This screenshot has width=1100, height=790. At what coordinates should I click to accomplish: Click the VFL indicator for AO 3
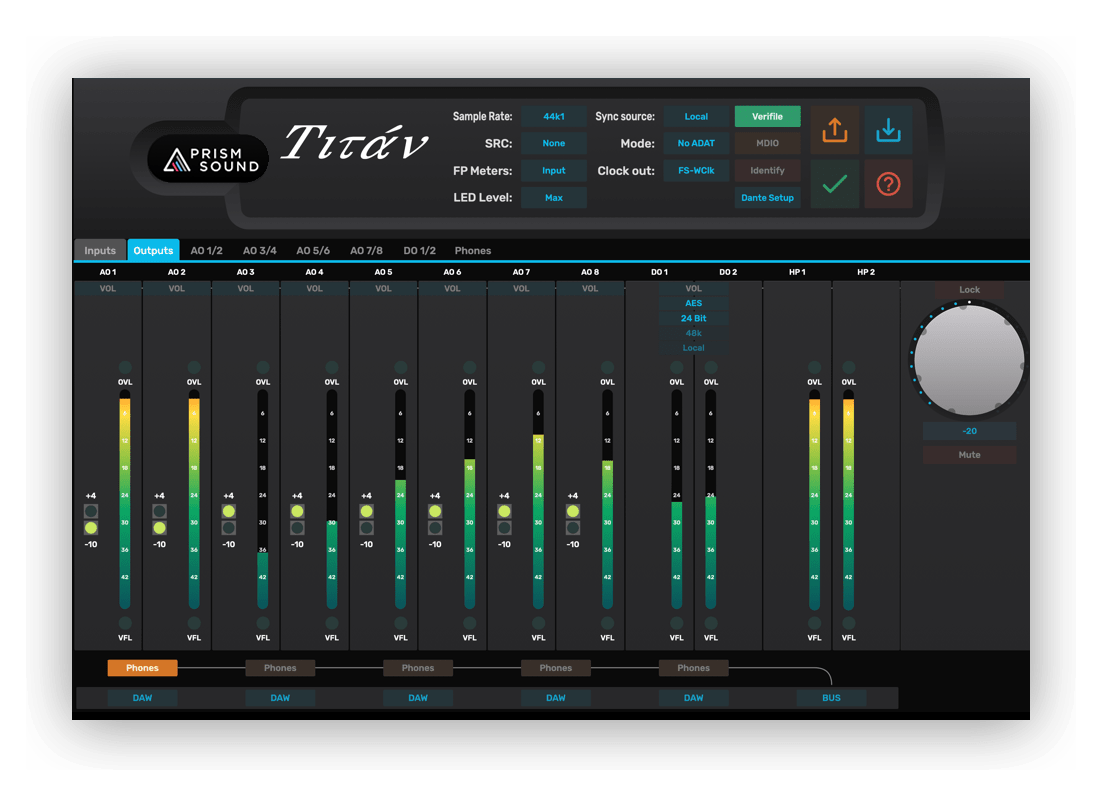(x=262, y=623)
